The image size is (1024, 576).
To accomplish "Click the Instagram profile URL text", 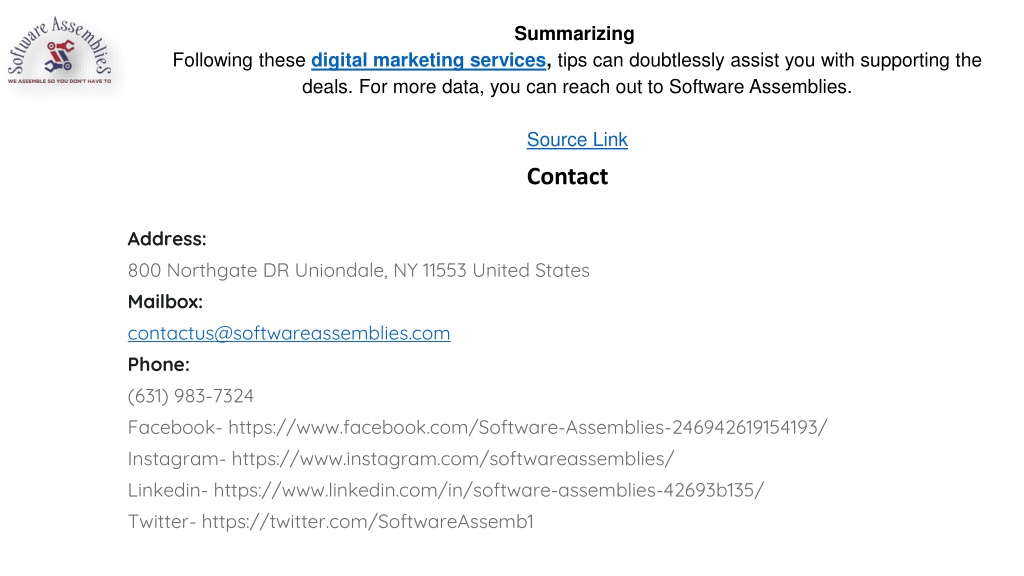I will 453,458.
